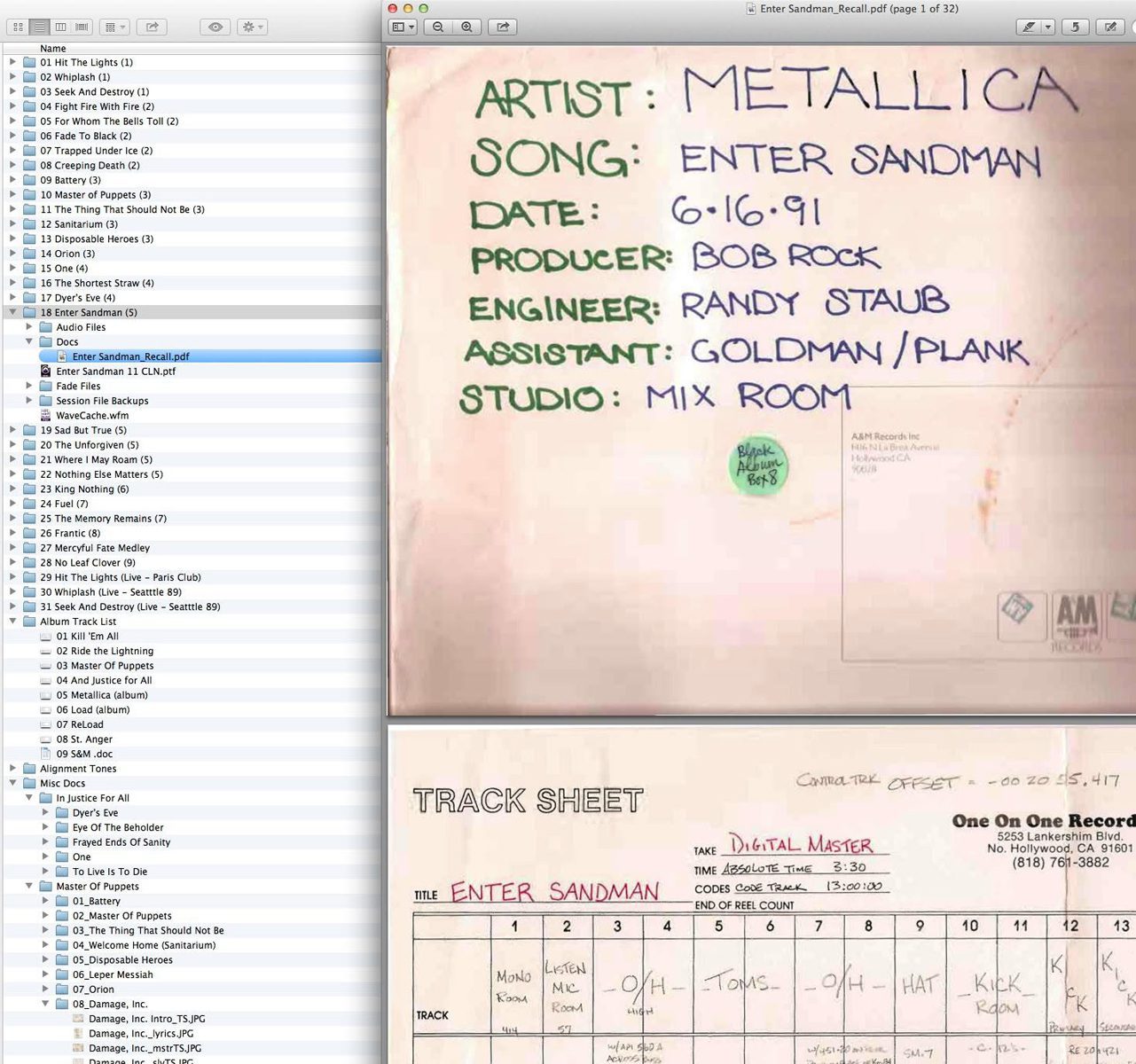Toggle Quick Look with the eye button

coord(215,27)
